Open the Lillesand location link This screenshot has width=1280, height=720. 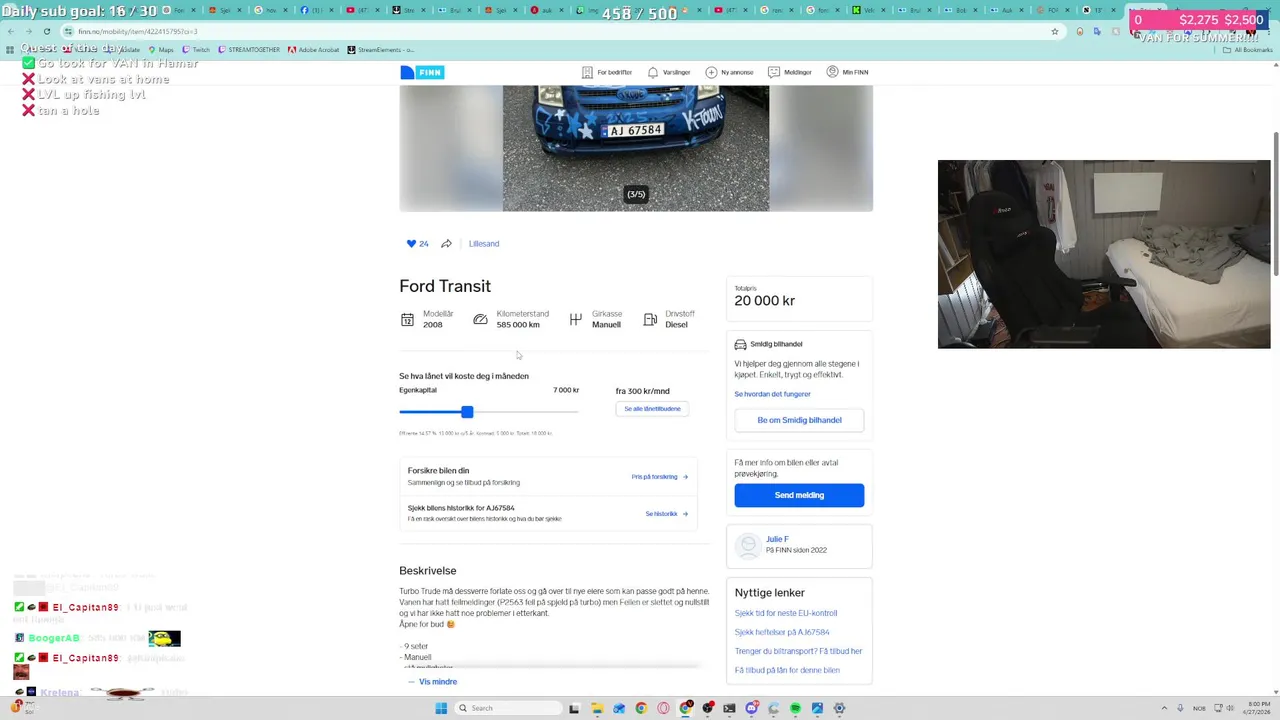pyautogui.click(x=484, y=244)
